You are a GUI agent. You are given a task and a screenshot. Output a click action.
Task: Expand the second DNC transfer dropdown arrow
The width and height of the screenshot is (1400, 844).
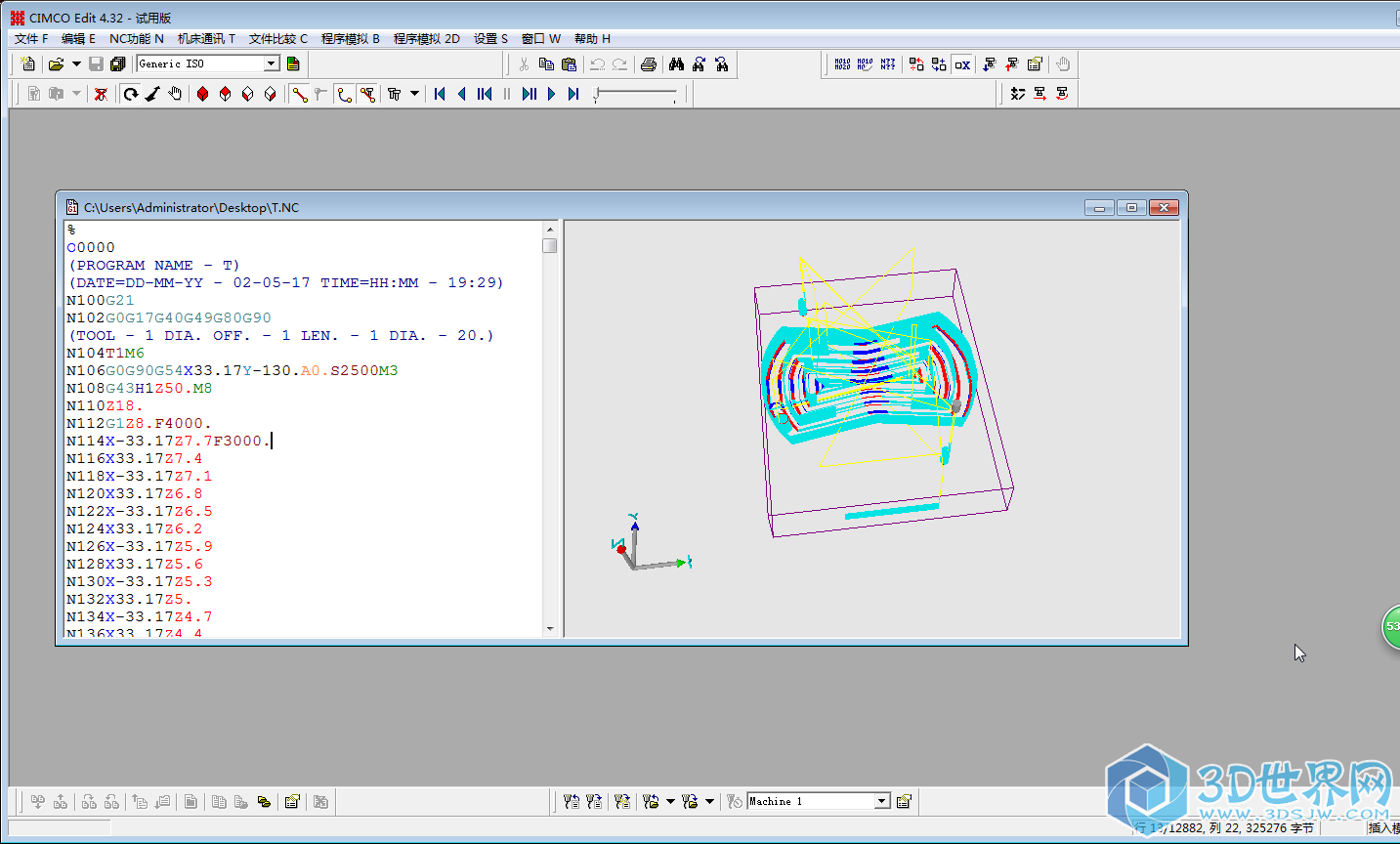(x=710, y=802)
